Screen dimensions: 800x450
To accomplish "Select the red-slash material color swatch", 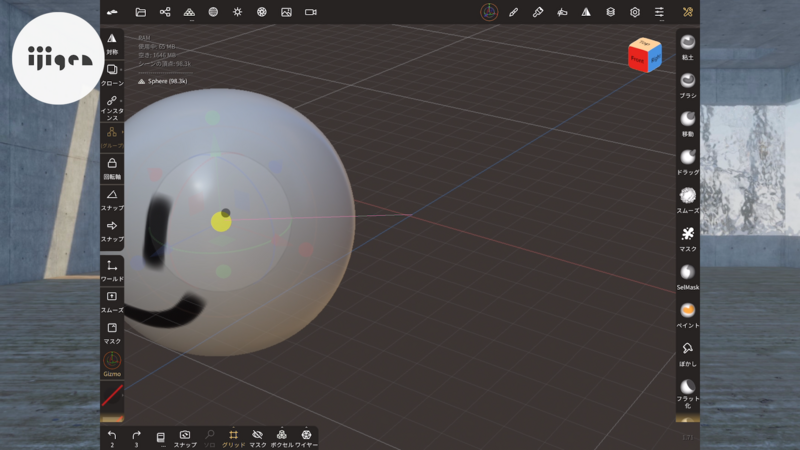I will (112, 395).
